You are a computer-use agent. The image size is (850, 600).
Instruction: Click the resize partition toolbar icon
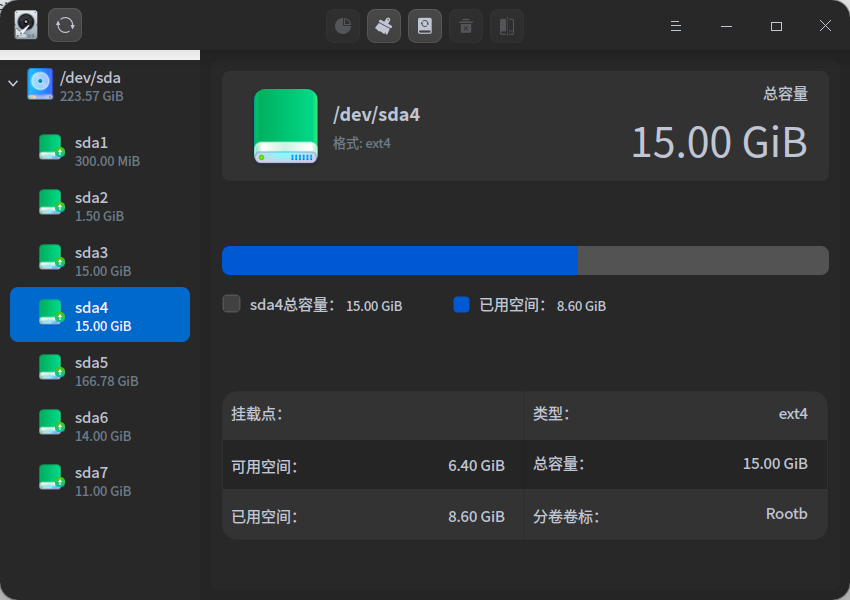[507, 25]
